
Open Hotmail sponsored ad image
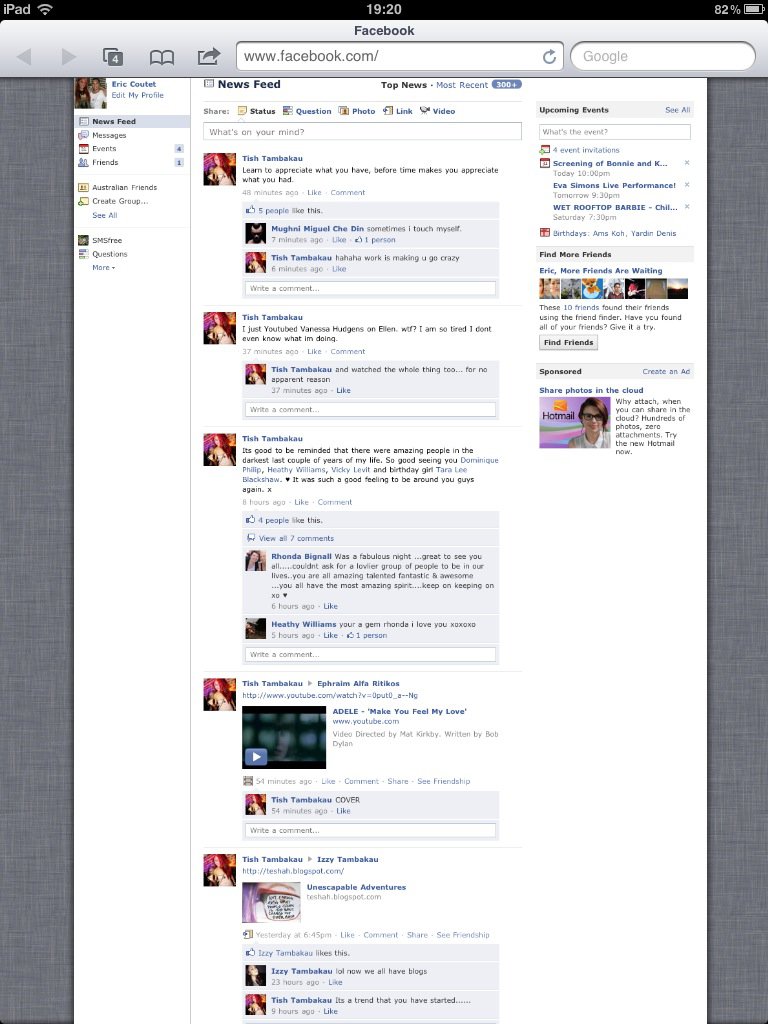click(x=575, y=423)
